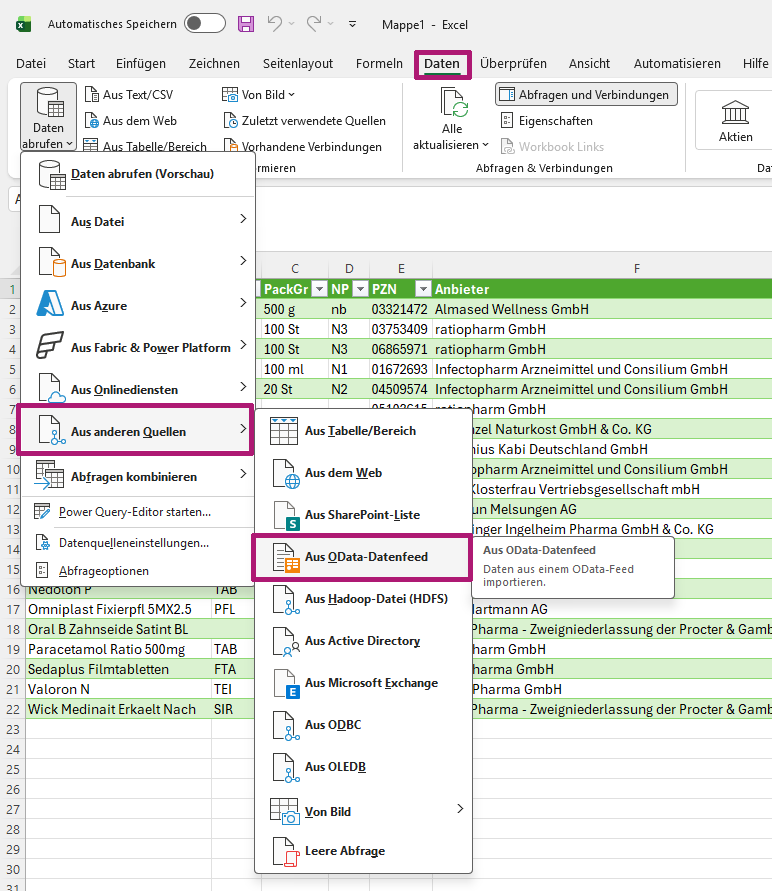Select Aus SharePoint-Liste entry
This screenshot has width=772, height=891.
[361, 515]
